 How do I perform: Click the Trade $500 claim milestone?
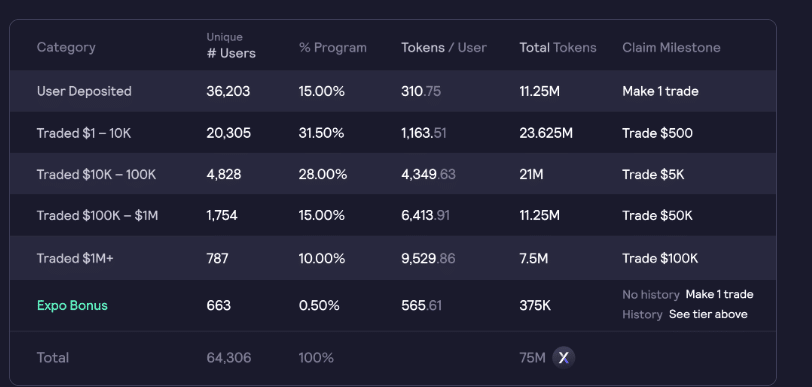(657, 133)
